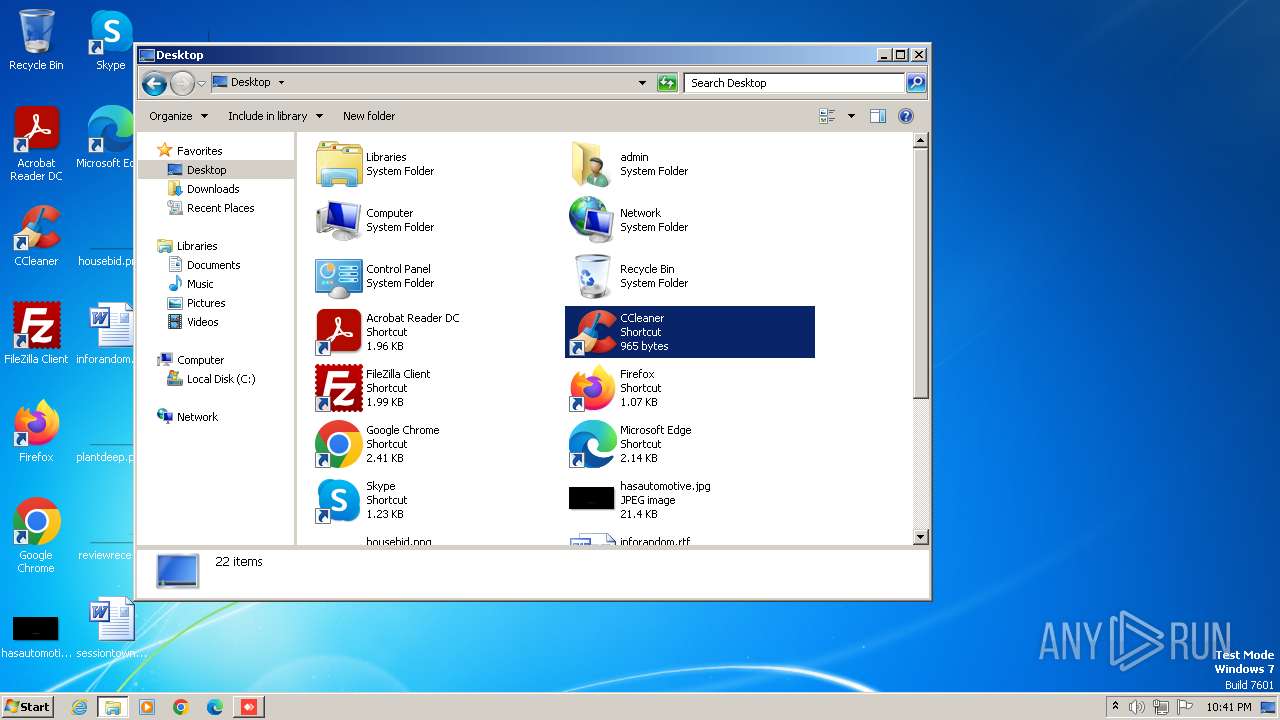
Task: Toggle the preview pane button
Action: click(878, 116)
